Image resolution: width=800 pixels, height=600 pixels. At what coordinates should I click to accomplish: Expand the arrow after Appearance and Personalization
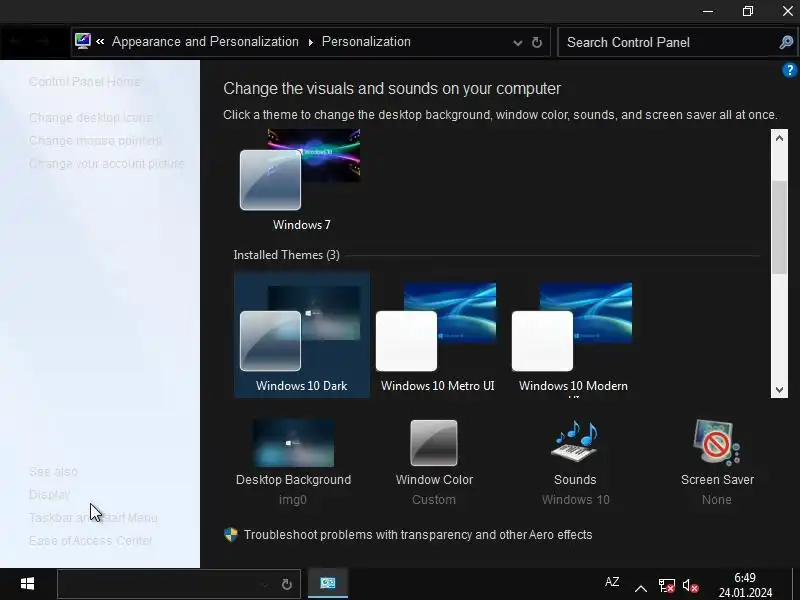(x=310, y=42)
